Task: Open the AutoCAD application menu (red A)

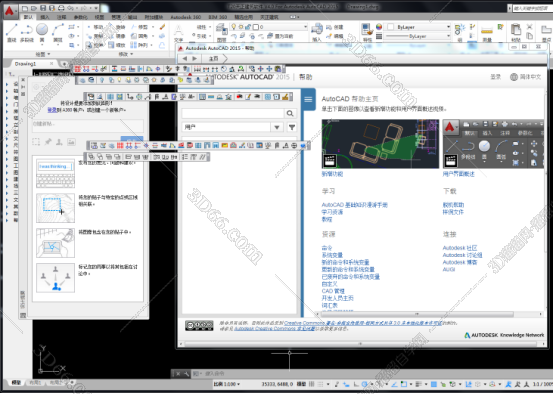Action: 10,11
